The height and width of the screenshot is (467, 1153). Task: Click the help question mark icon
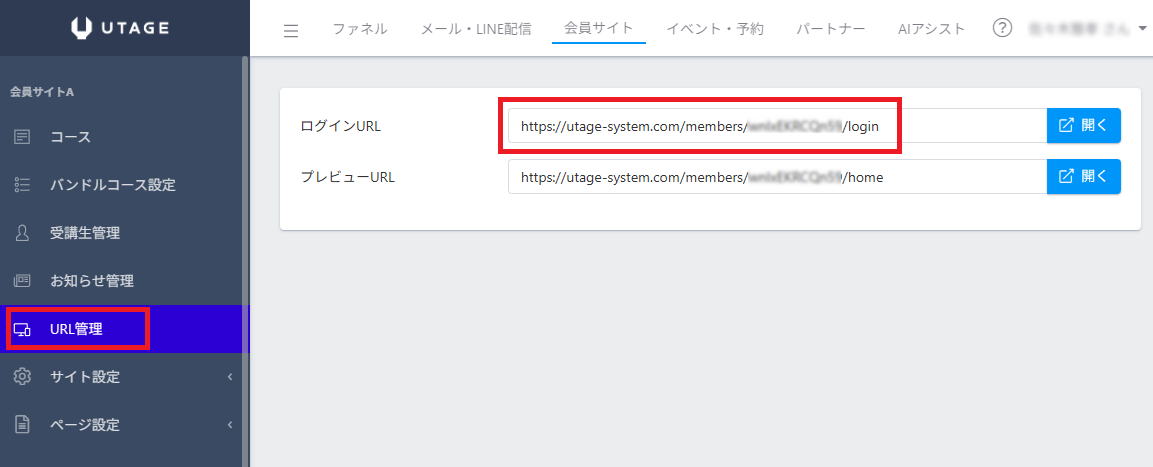[x=1002, y=28]
